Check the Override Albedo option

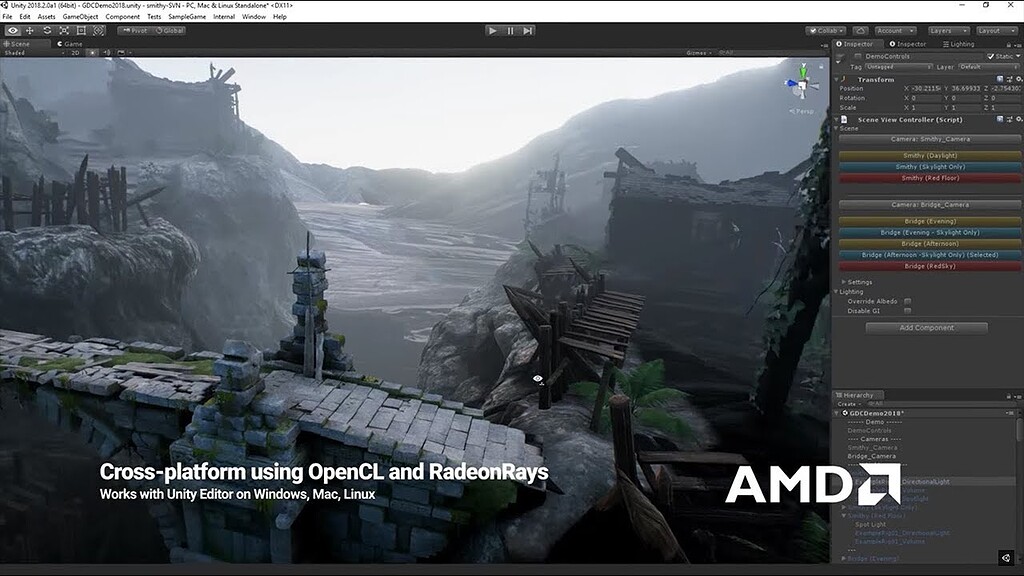click(x=907, y=301)
